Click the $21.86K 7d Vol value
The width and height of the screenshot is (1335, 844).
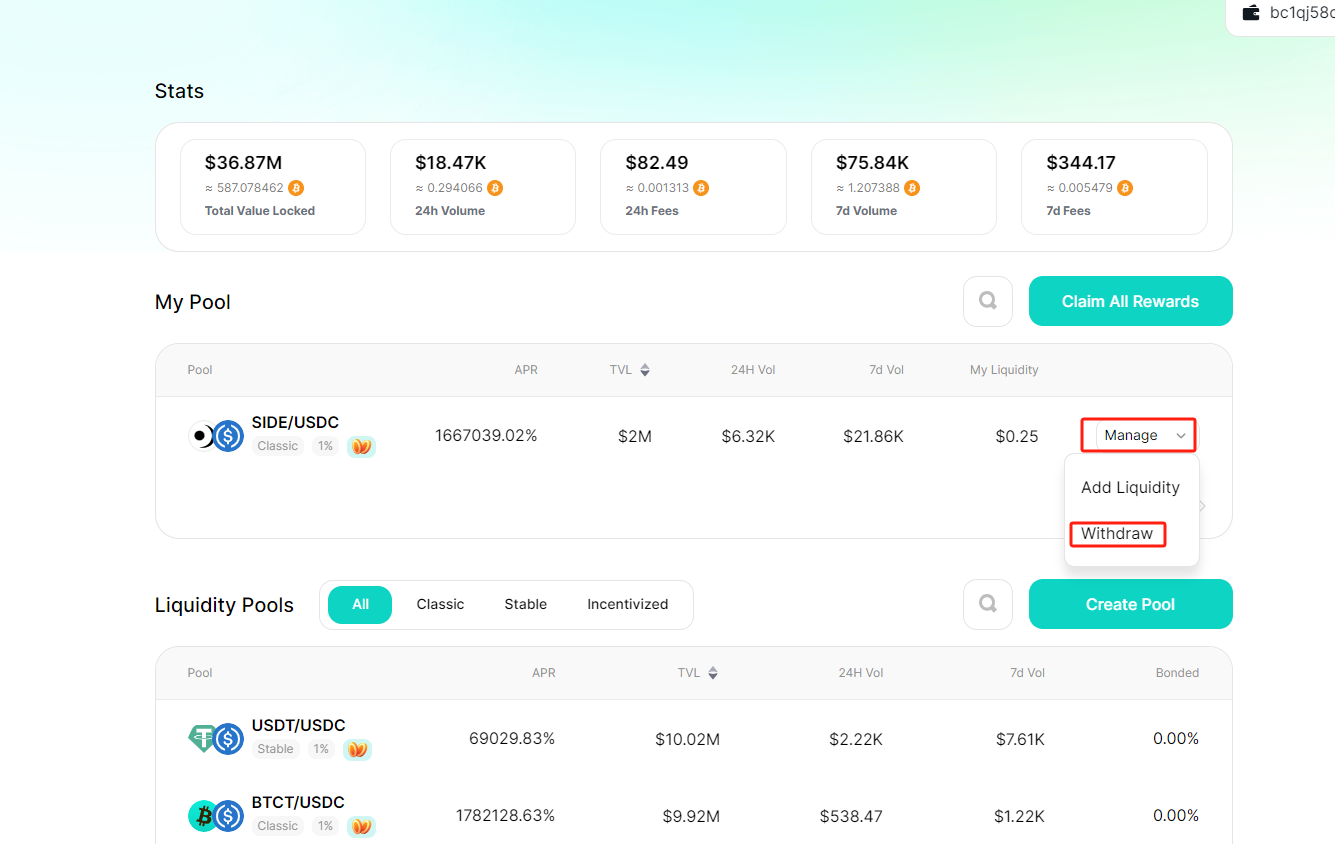click(x=873, y=436)
